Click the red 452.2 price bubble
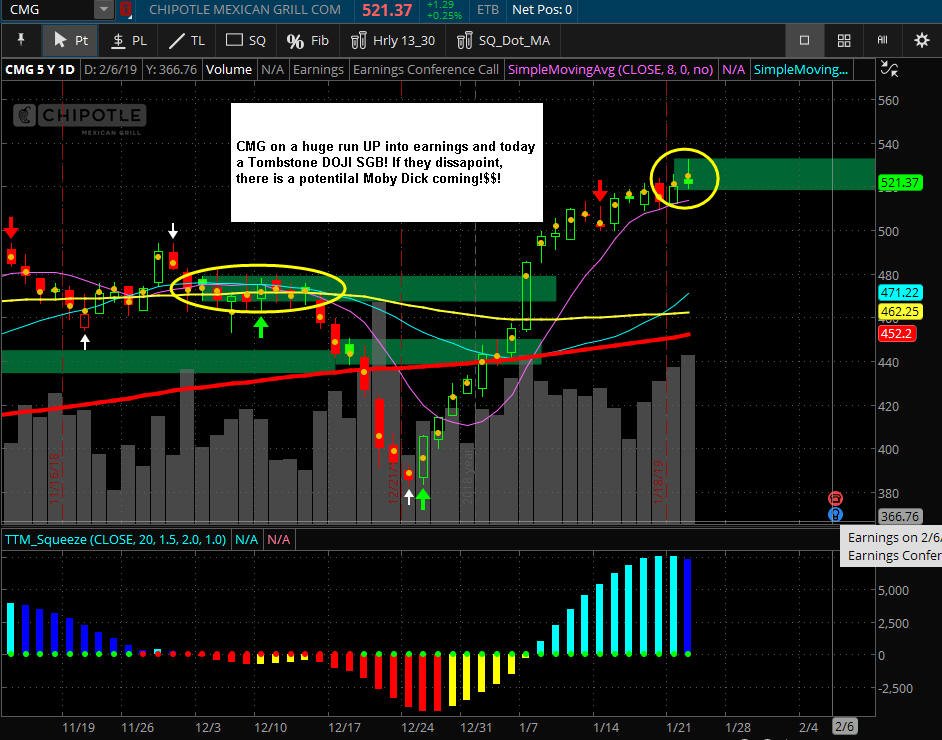This screenshot has width=942, height=740. click(x=896, y=333)
